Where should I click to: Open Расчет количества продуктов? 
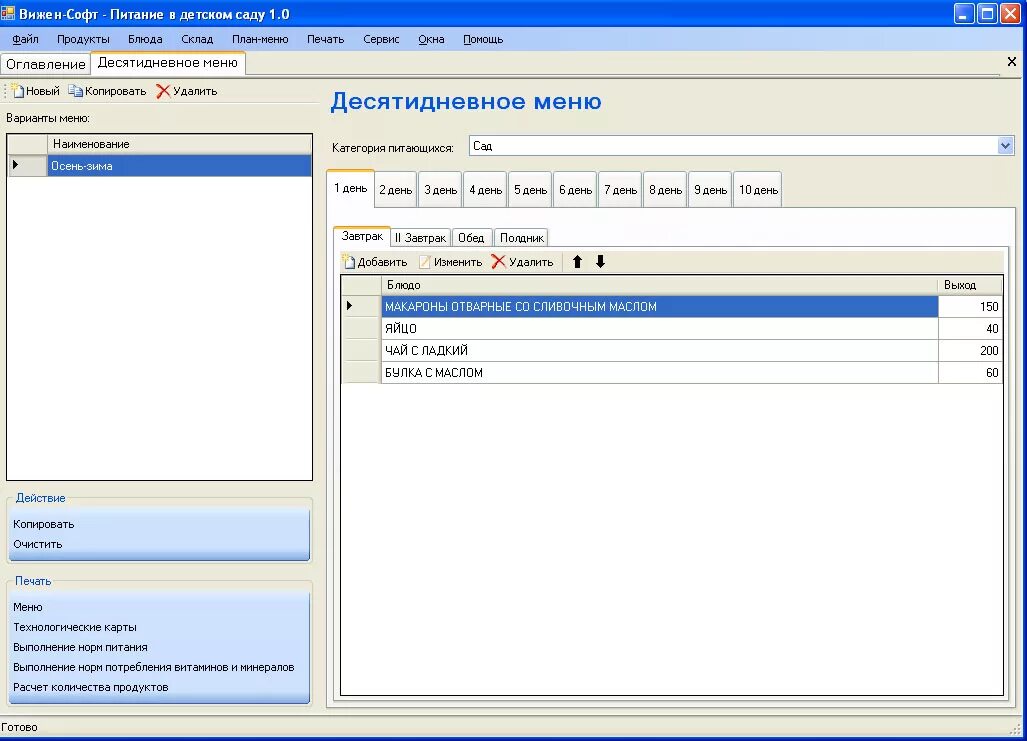pos(91,687)
